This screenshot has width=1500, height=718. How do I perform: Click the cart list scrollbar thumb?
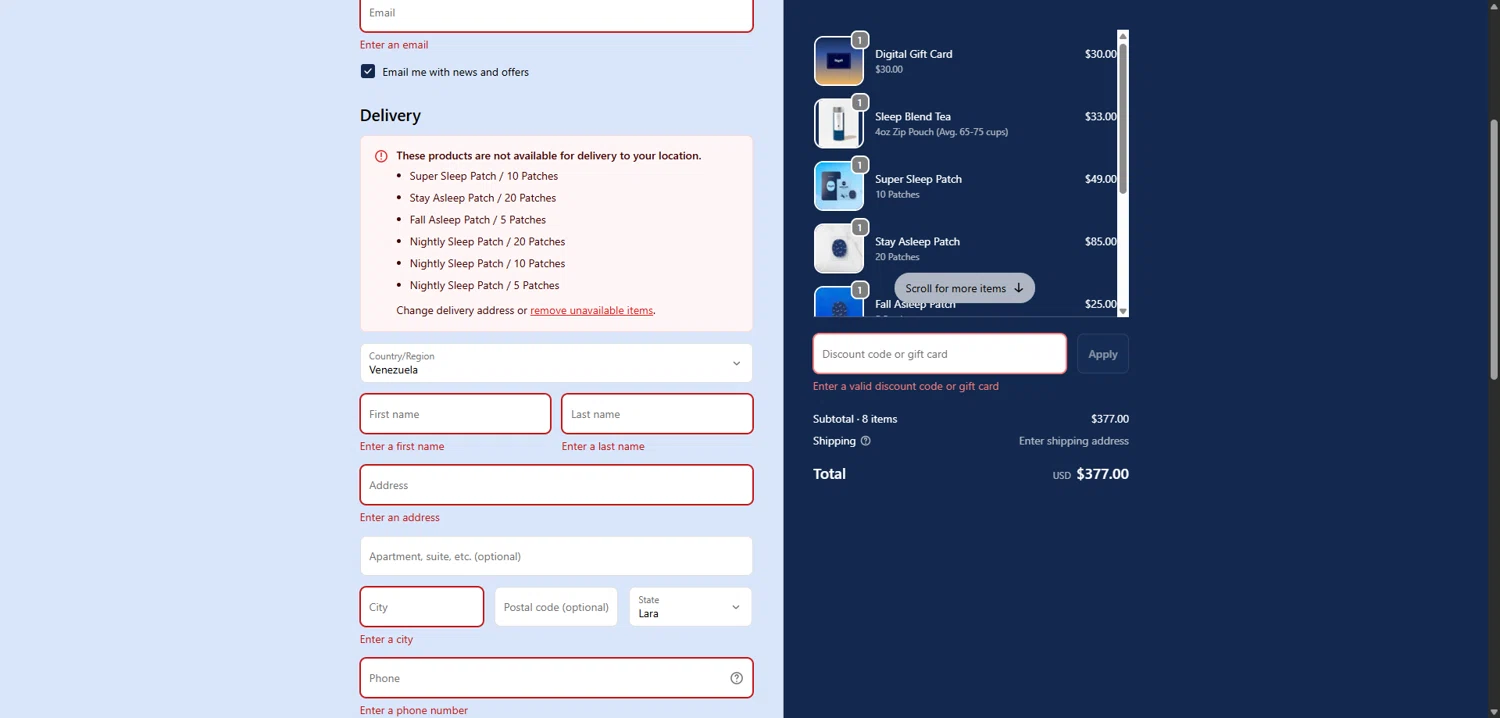1123,118
